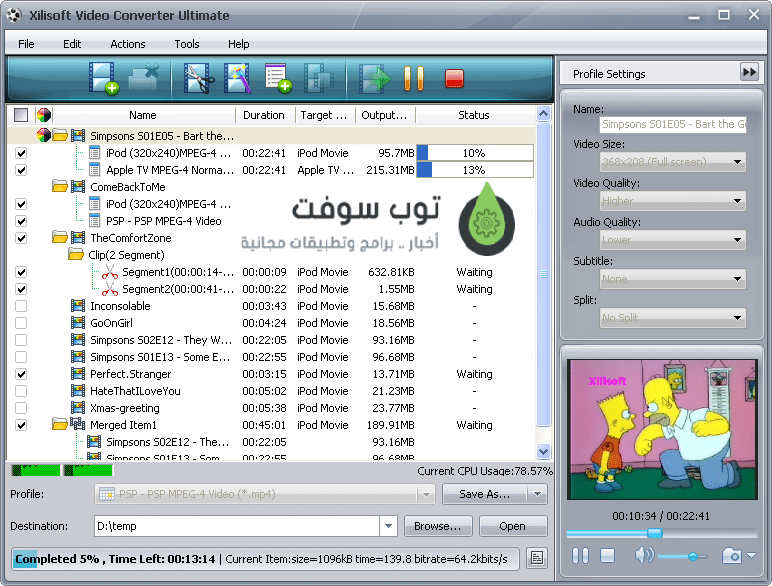Screen dimensions: 772x586
Task: Uncheck the PSP - PSP MPEG-4 Video checkbox
Action: pos(21,221)
